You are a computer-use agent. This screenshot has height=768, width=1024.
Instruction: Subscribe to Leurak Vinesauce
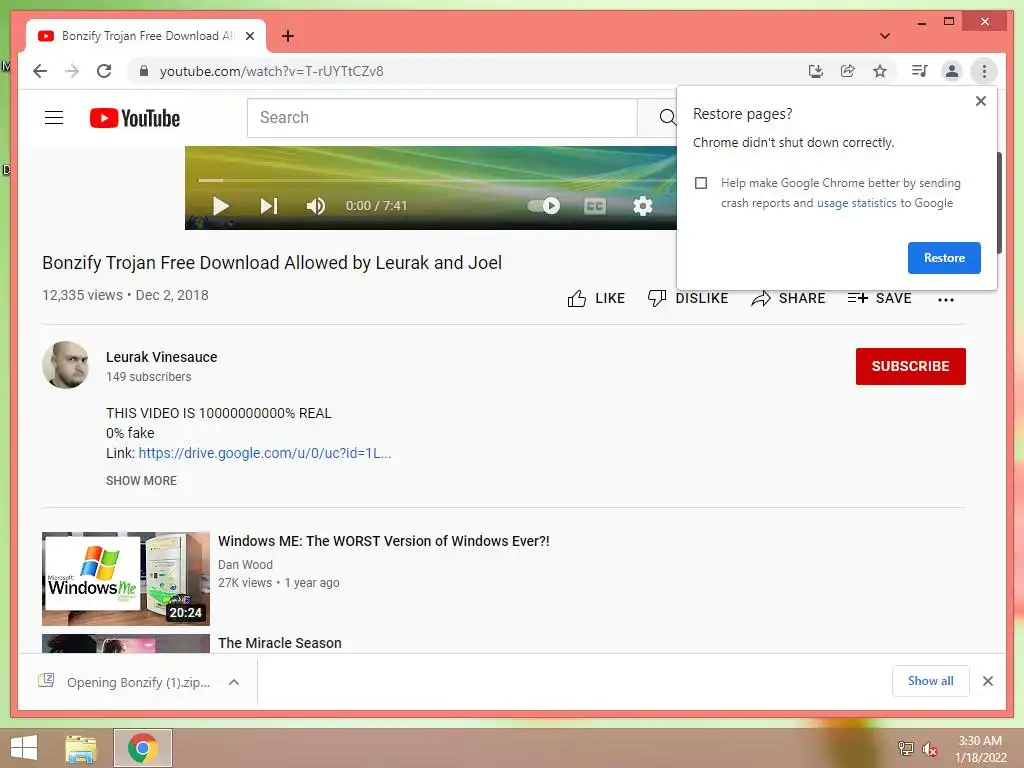click(910, 366)
